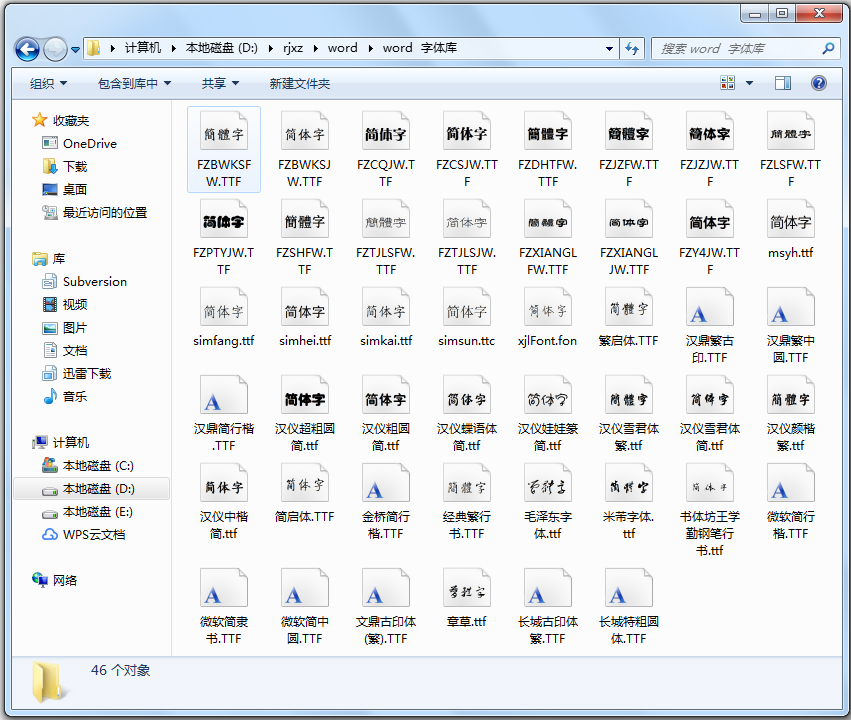
Task: Select the FZCQJW.TTF font file icon
Action: click(385, 131)
